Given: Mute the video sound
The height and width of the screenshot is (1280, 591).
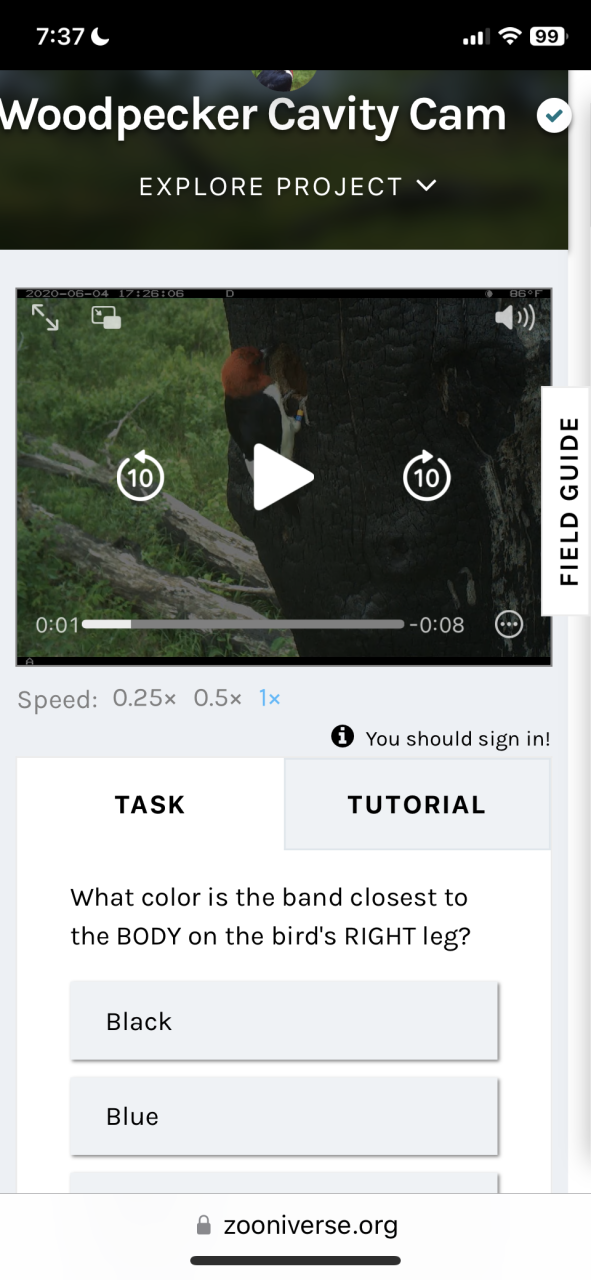Looking at the screenshot, I should pyautogui.click(x=515, y=318).
